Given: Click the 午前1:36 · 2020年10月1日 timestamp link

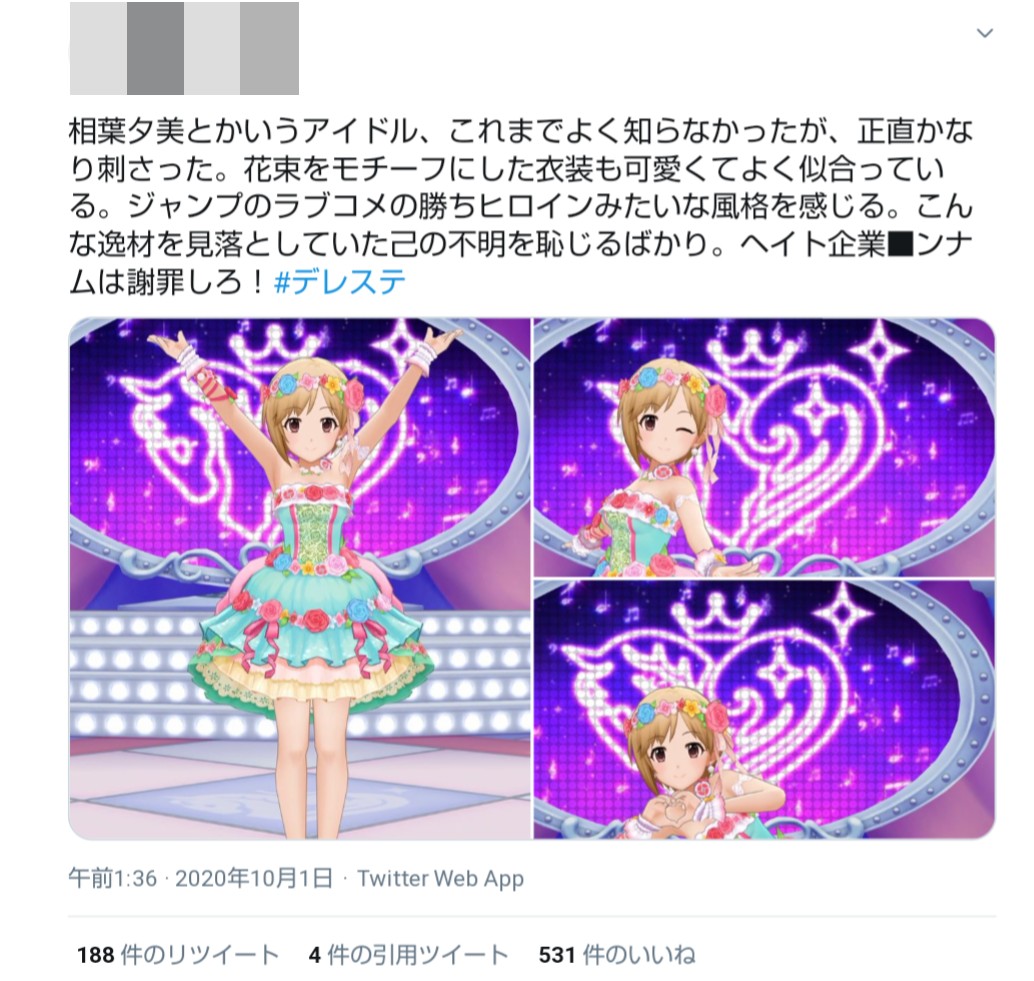Looking at the screenshot, I should coord(200,879).
